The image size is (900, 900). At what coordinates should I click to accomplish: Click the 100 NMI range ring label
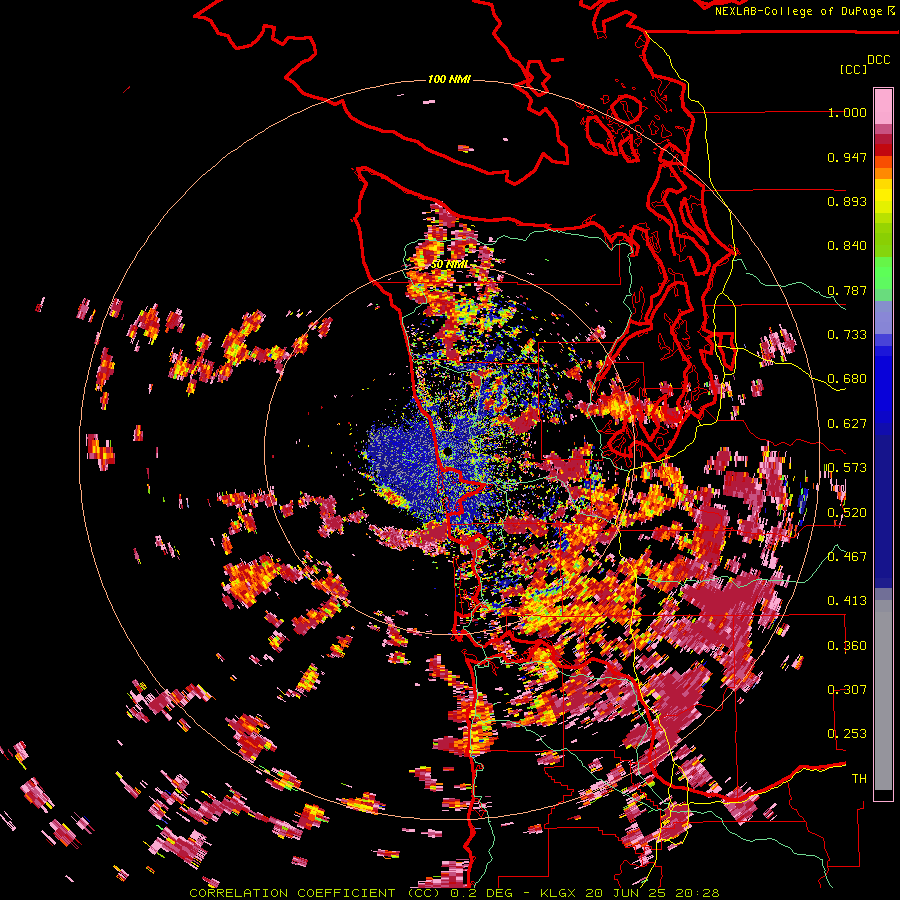pos(449,79)
